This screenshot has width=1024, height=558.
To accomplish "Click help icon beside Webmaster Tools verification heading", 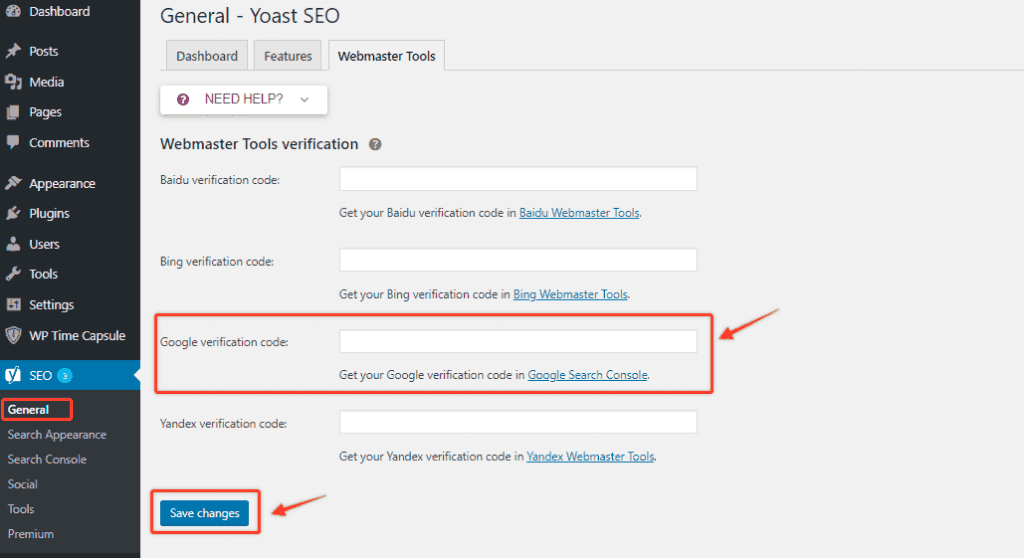I will [x=375, y=144].
